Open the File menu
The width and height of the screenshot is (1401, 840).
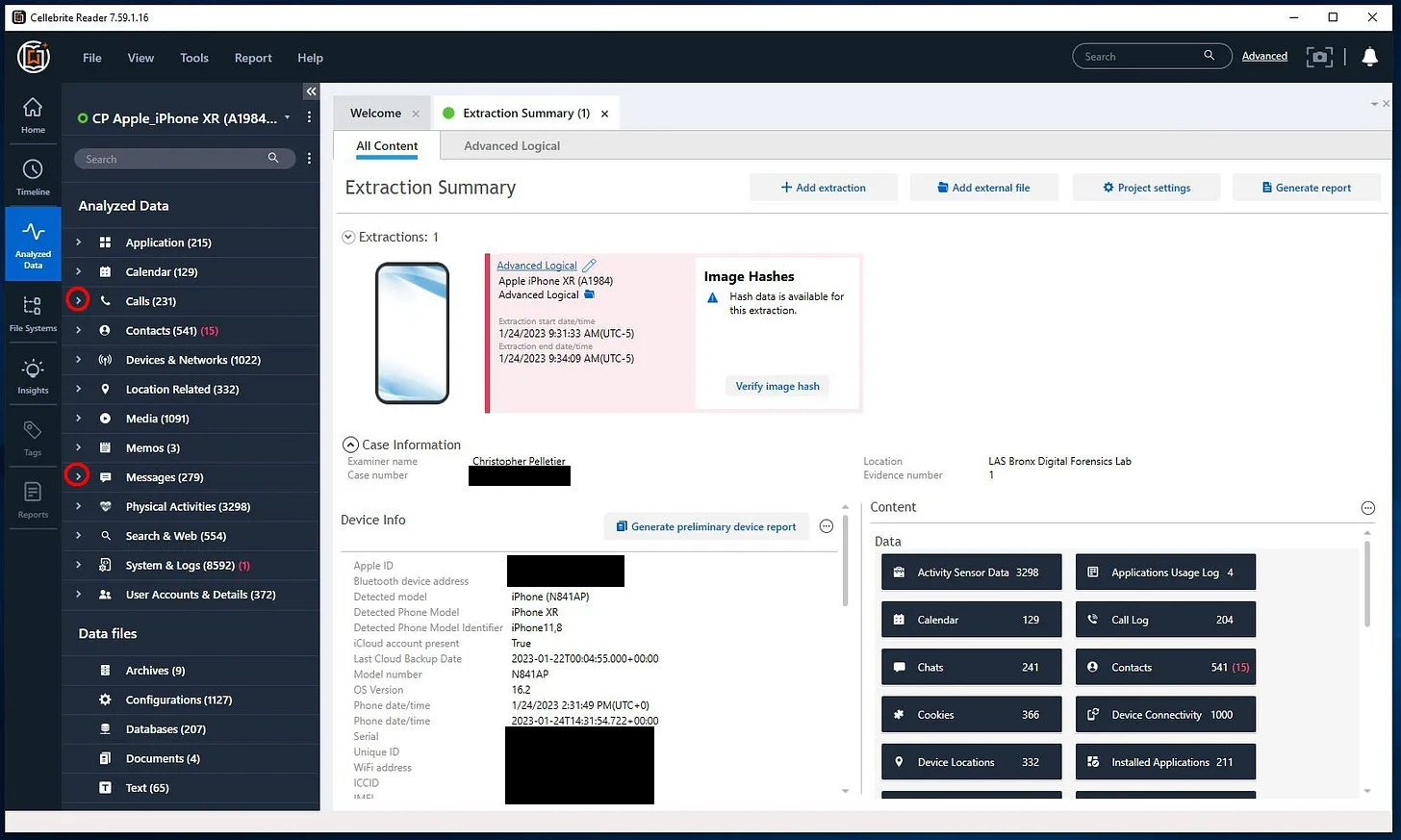(x=92, y=58)
